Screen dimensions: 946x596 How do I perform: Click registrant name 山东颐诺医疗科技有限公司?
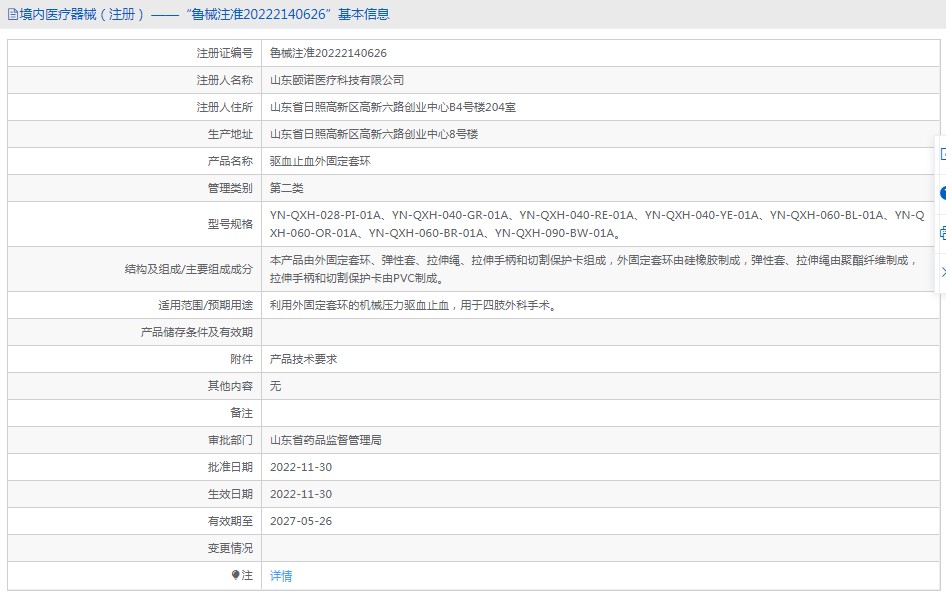[337, 80]
